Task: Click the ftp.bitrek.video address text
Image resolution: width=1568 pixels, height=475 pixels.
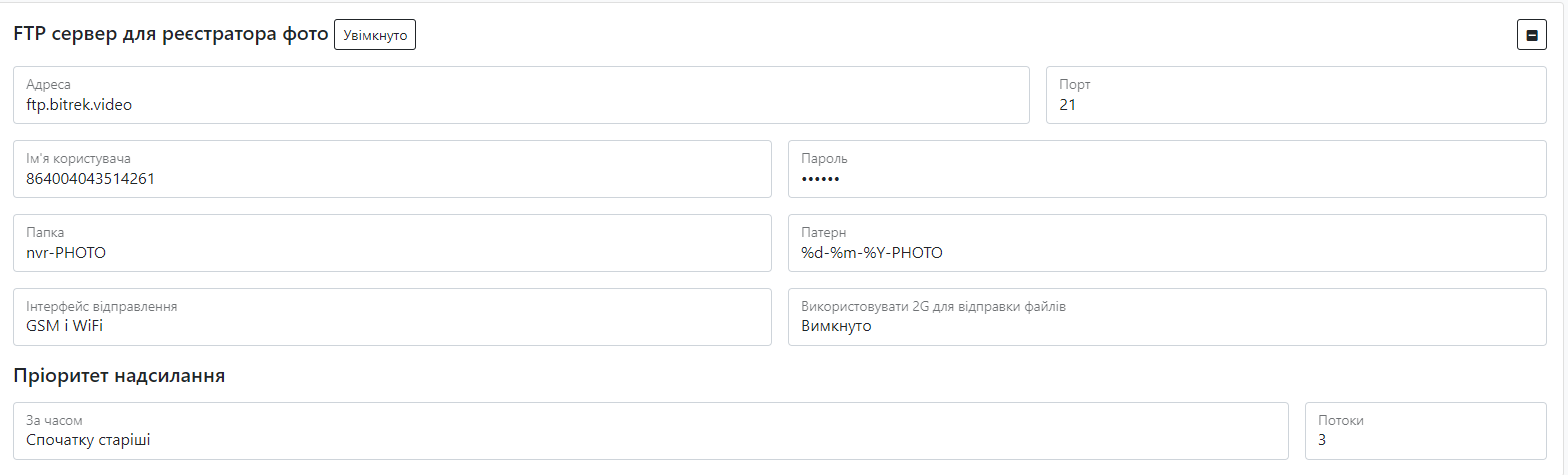Action: [79, 104]
